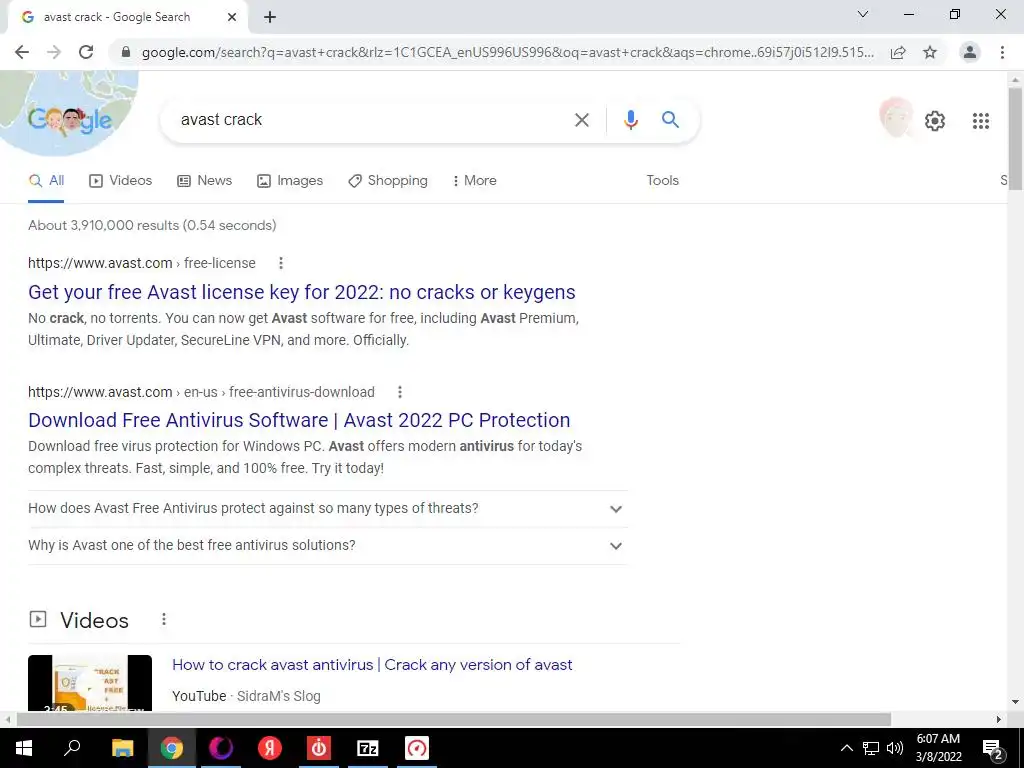Open search Tools
This screenshot has height=768, width=1024.
pyautogui.click(x=662, y=181)
